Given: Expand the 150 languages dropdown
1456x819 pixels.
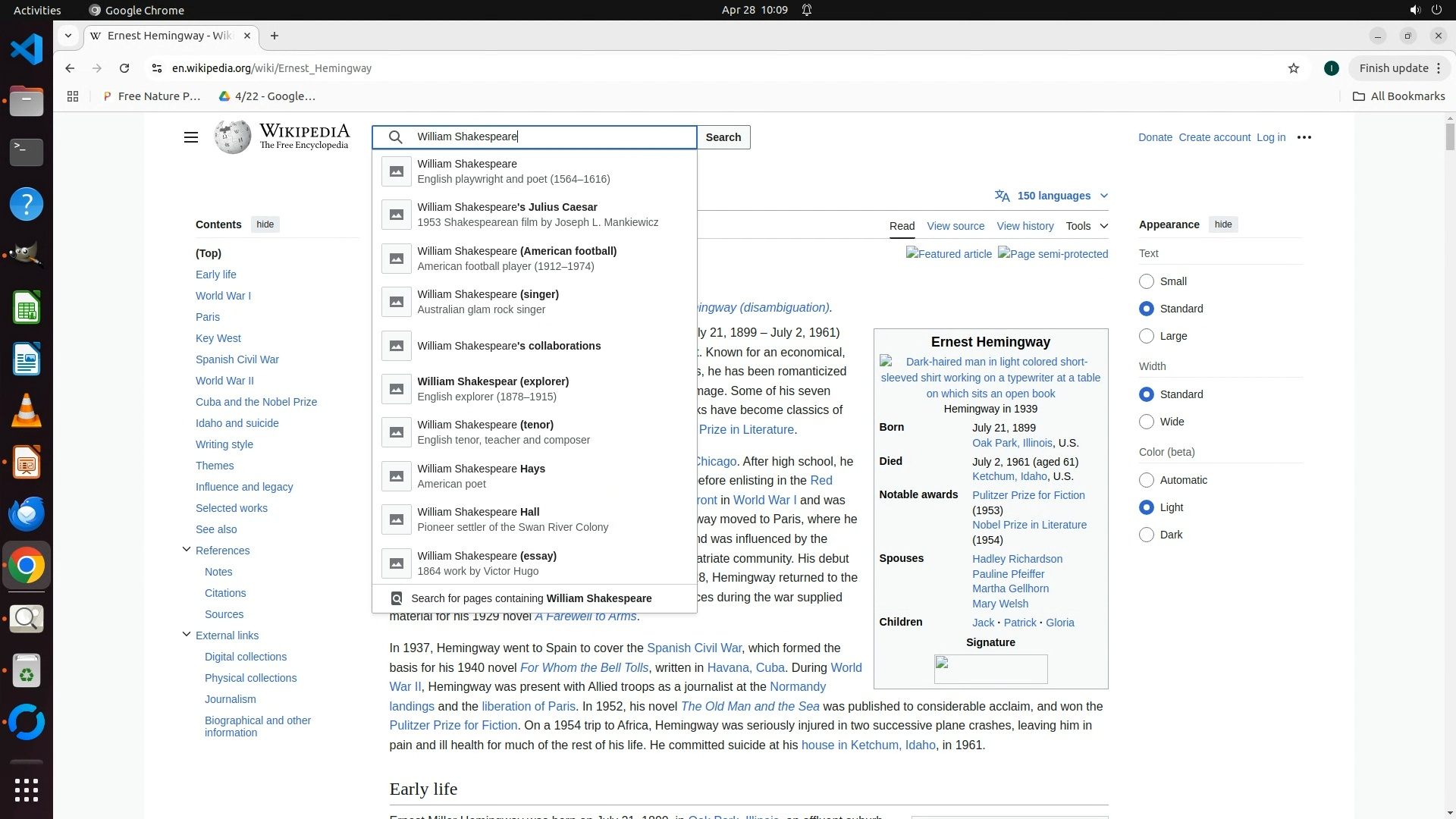Looking at the screenshot, I should (1053, 196).
